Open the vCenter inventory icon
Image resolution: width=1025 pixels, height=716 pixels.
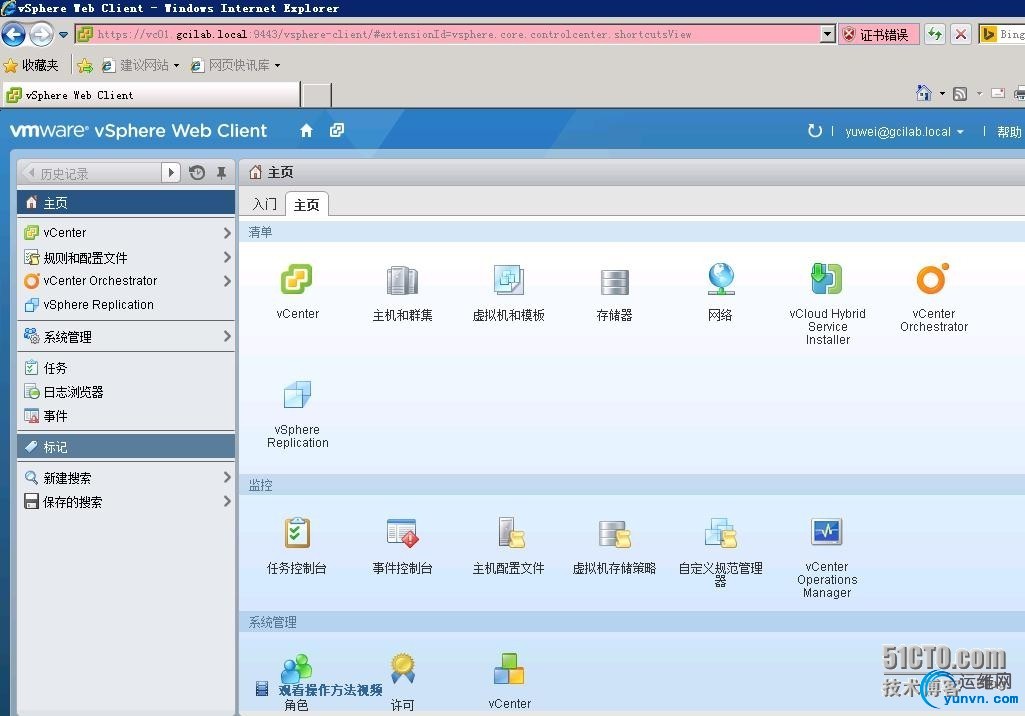(x=297, y=279)
